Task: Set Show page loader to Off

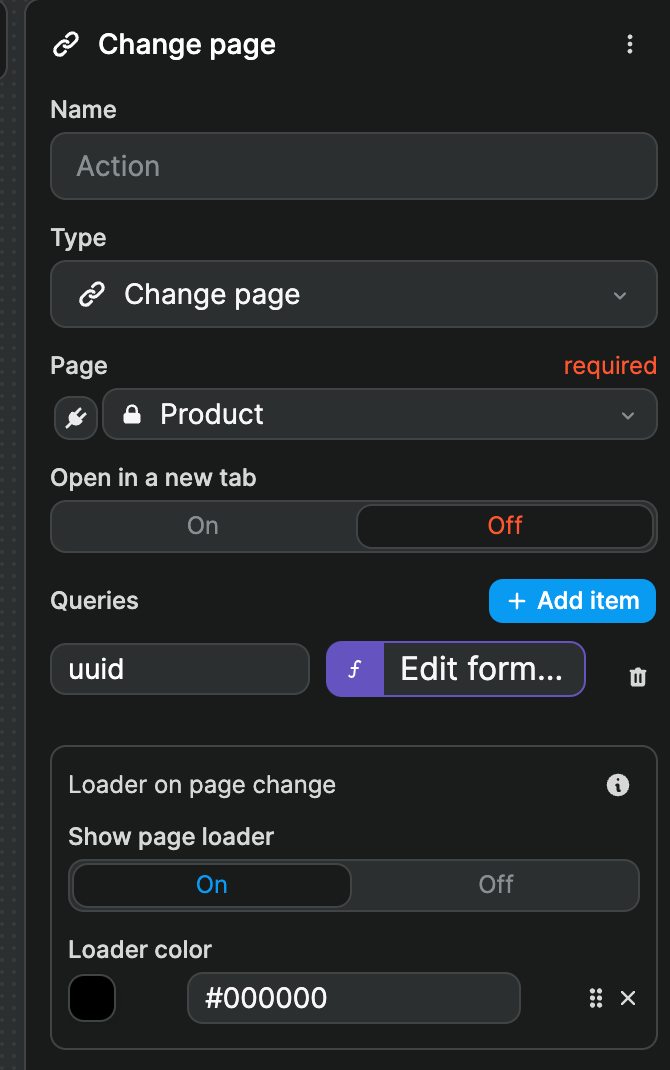Action: pyautogui.click(x=496, y=885)
